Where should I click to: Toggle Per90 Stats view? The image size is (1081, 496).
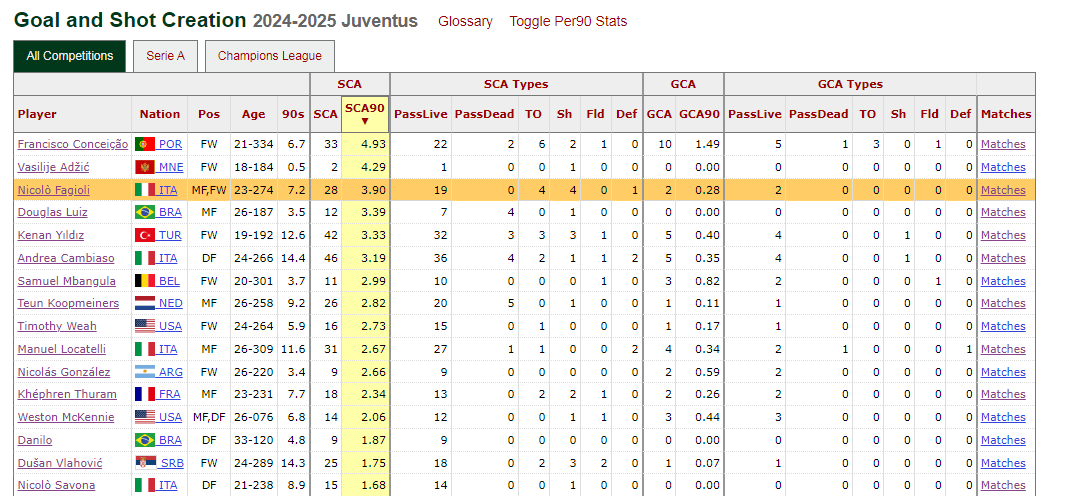pos(568,21)
